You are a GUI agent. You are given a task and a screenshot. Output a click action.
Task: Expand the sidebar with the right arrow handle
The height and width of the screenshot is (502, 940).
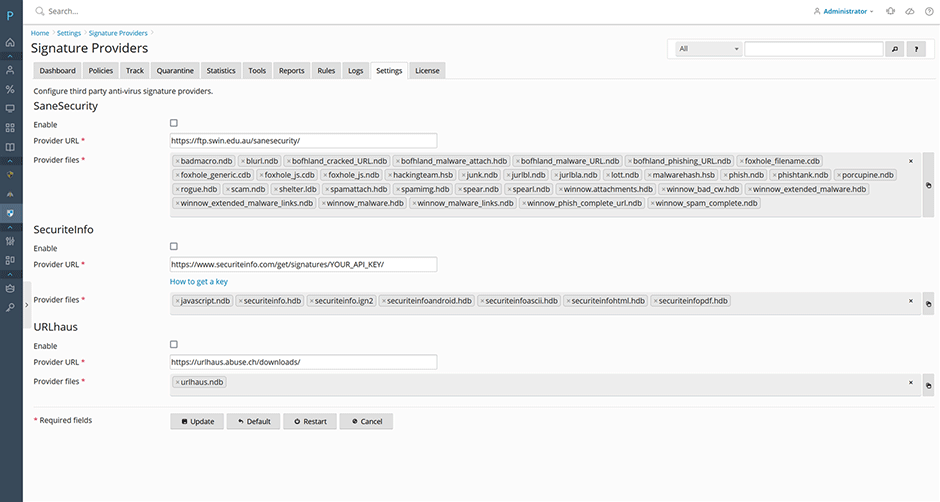coord(26,305)
